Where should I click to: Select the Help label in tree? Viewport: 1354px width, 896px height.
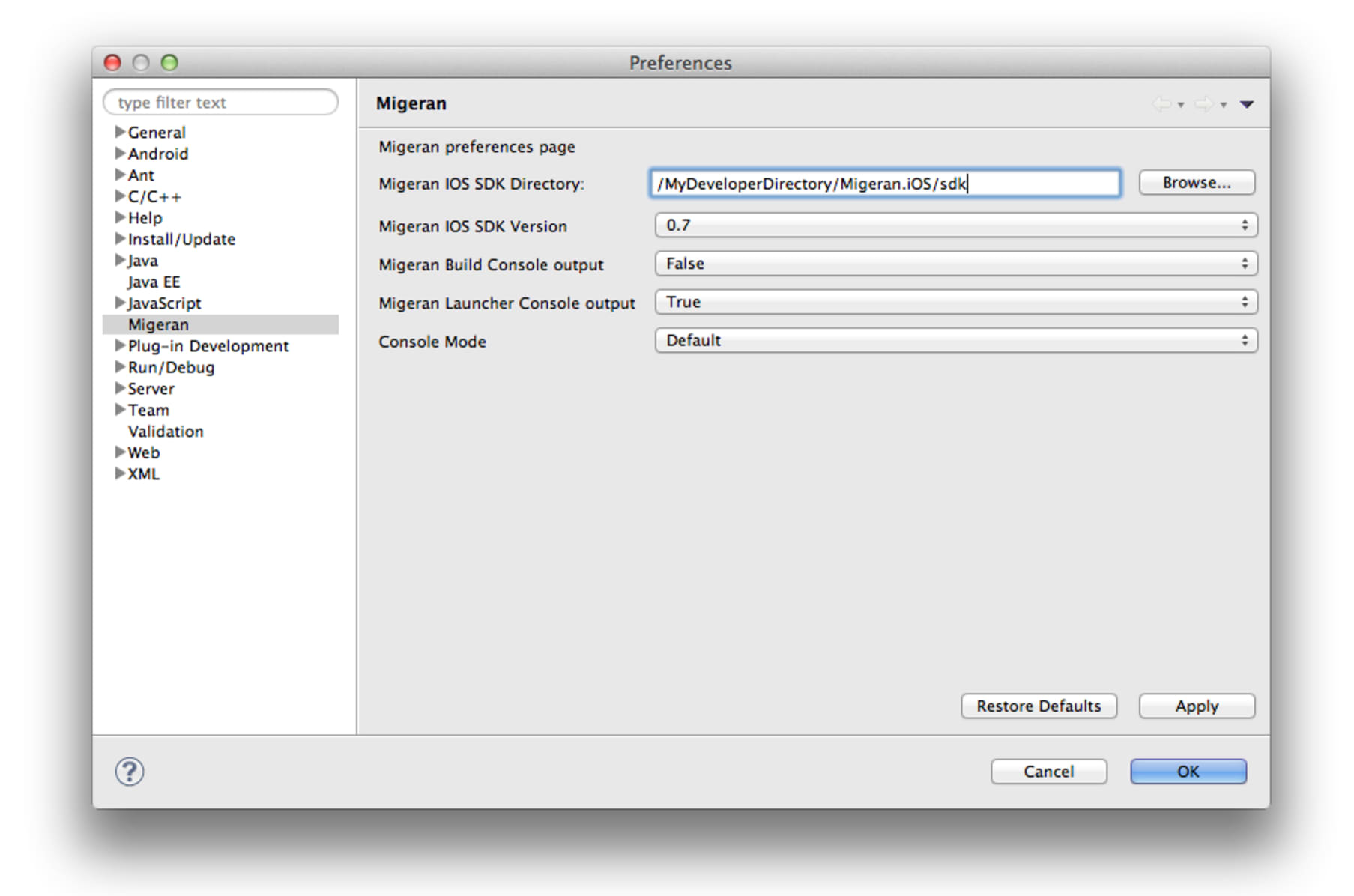[145, 217]
